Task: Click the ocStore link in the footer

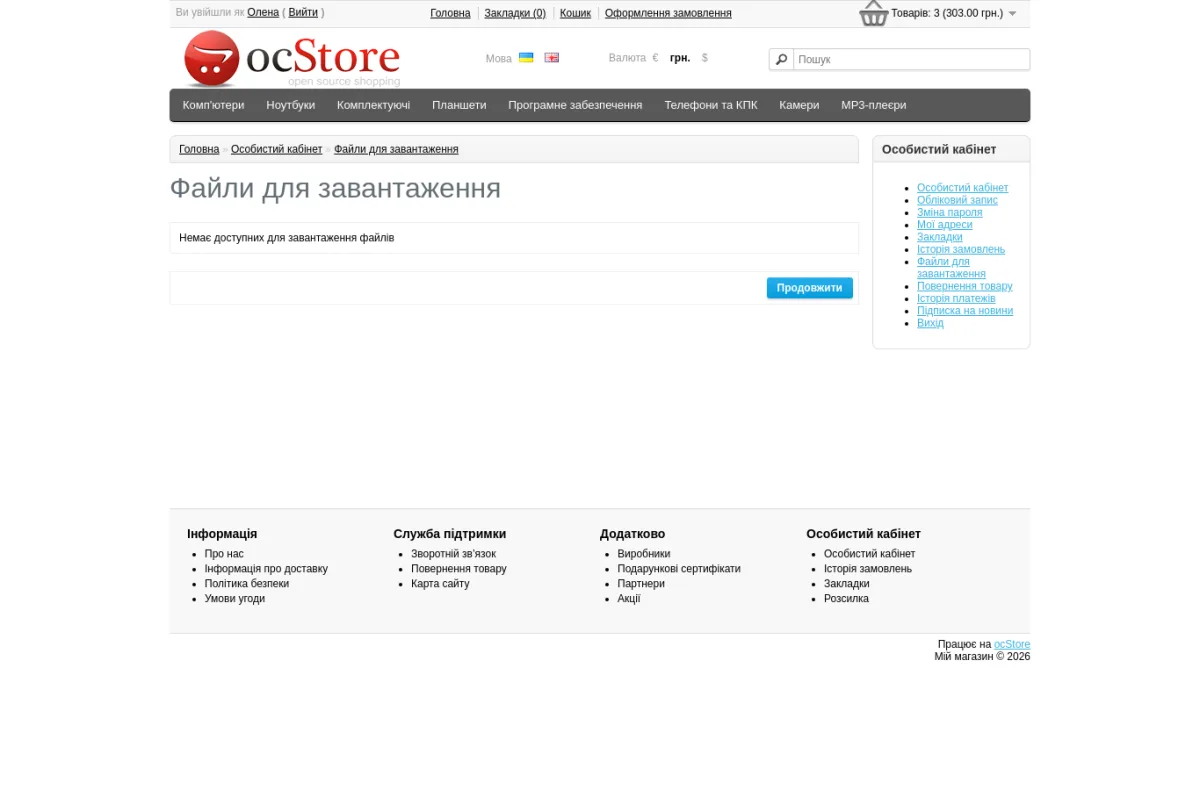Action: pos(1012,645)
